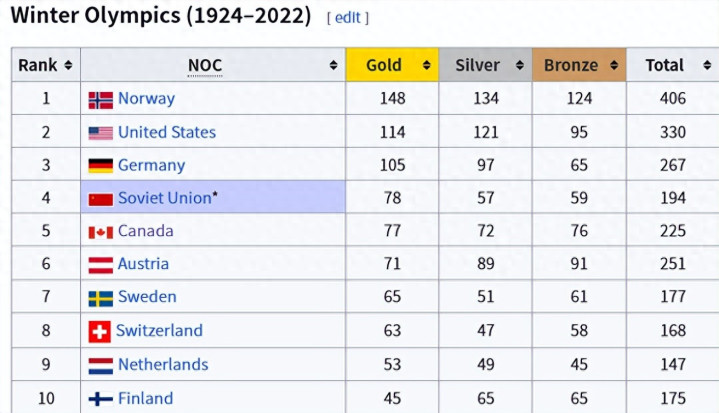Screen dimensions: 719x413
Task: Open the edit link beside section heading
Action: pos(348,17)
